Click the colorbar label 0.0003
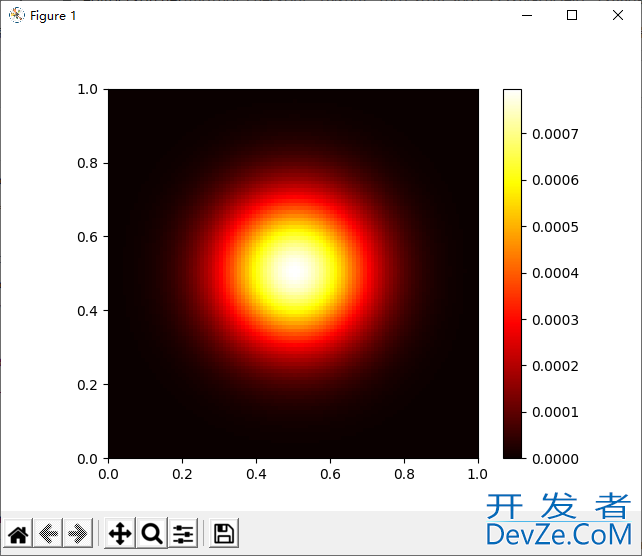 tap(555, 320)
